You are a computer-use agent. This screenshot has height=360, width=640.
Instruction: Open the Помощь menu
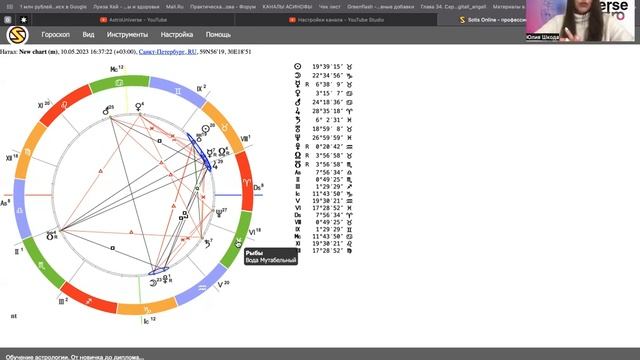218,35
